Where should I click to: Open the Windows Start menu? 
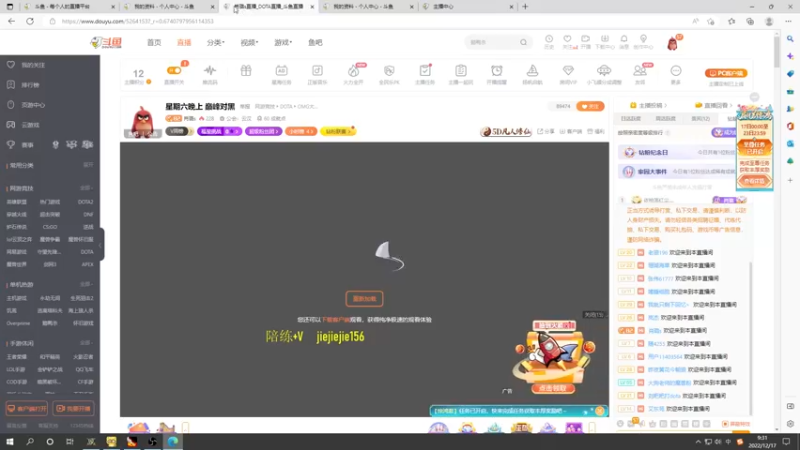[x=10, y=441]
